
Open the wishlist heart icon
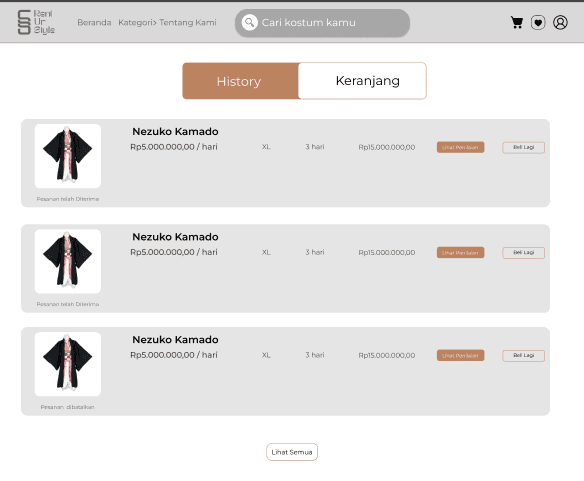(x=538, y=22)
